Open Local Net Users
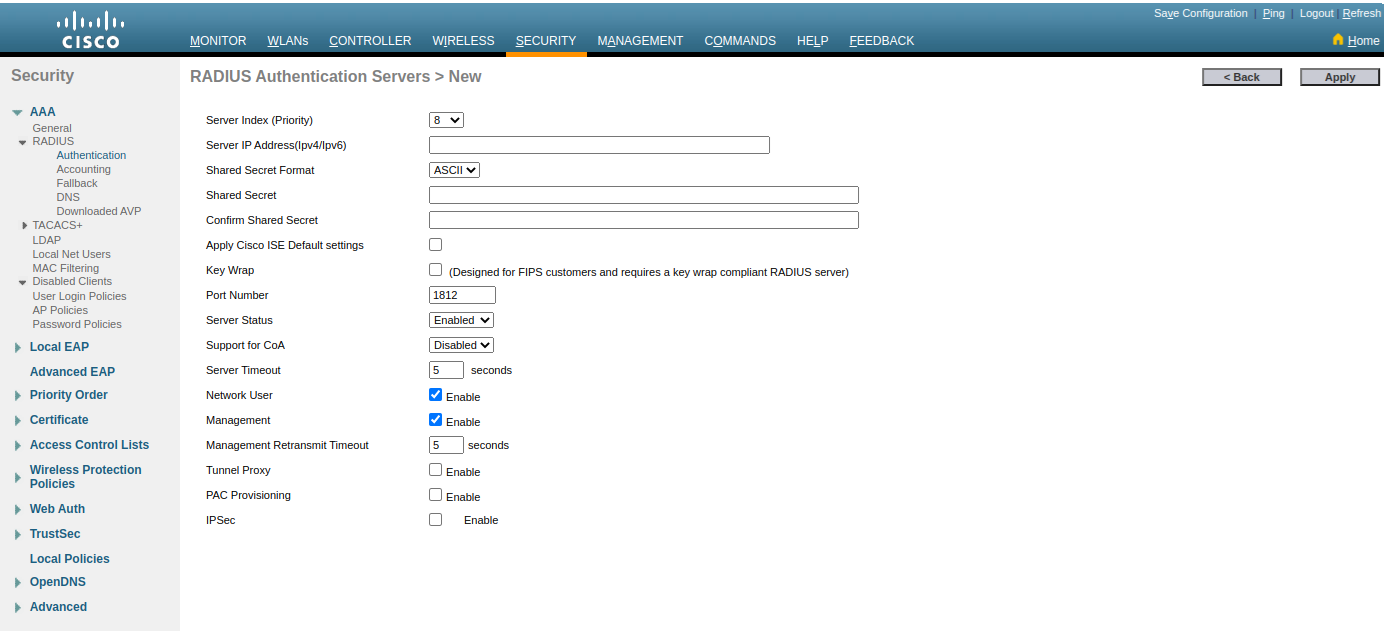The width and height of the screenshot is (1387, 633). pyautogui.click(x=71, y=254)
